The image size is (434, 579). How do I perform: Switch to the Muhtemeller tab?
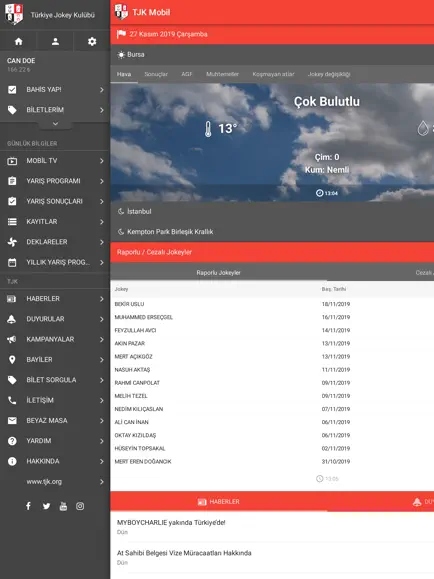click(x=222, y=74)
